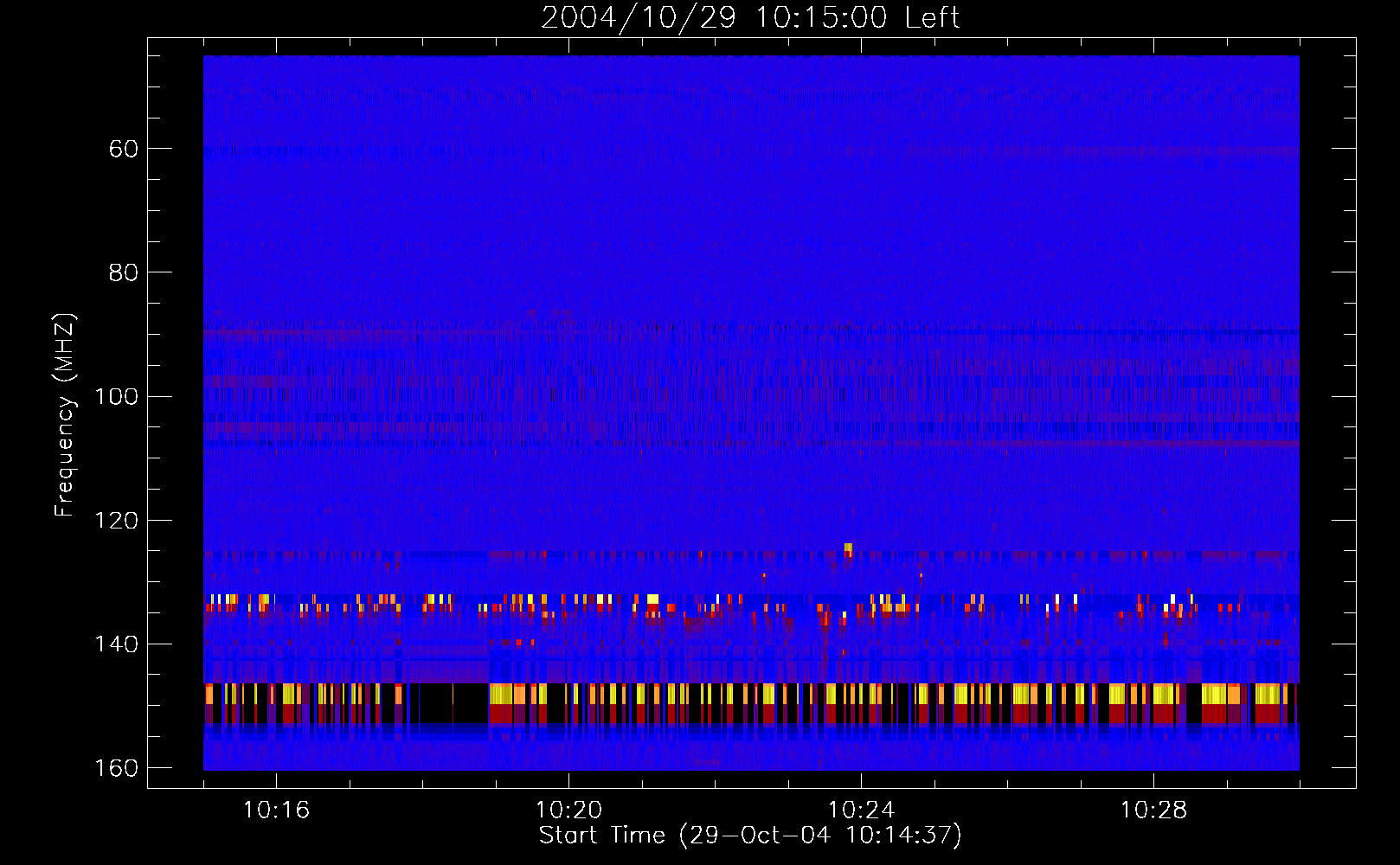The image size is (1400, 865).
Task: Click the 140 frequency tick label
Action: [116, 644]
